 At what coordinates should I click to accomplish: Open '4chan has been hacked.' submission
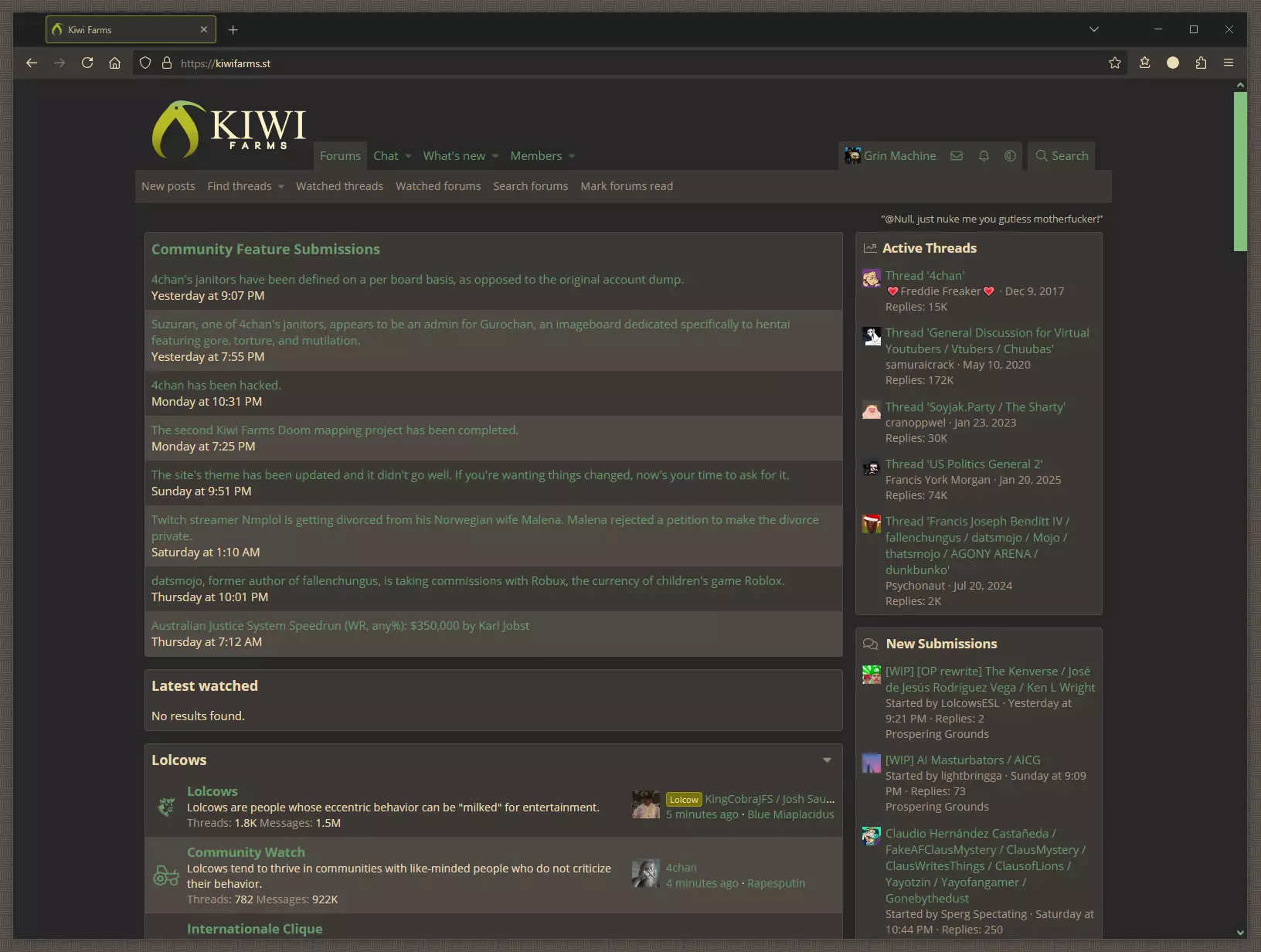(x=216, y=385)
